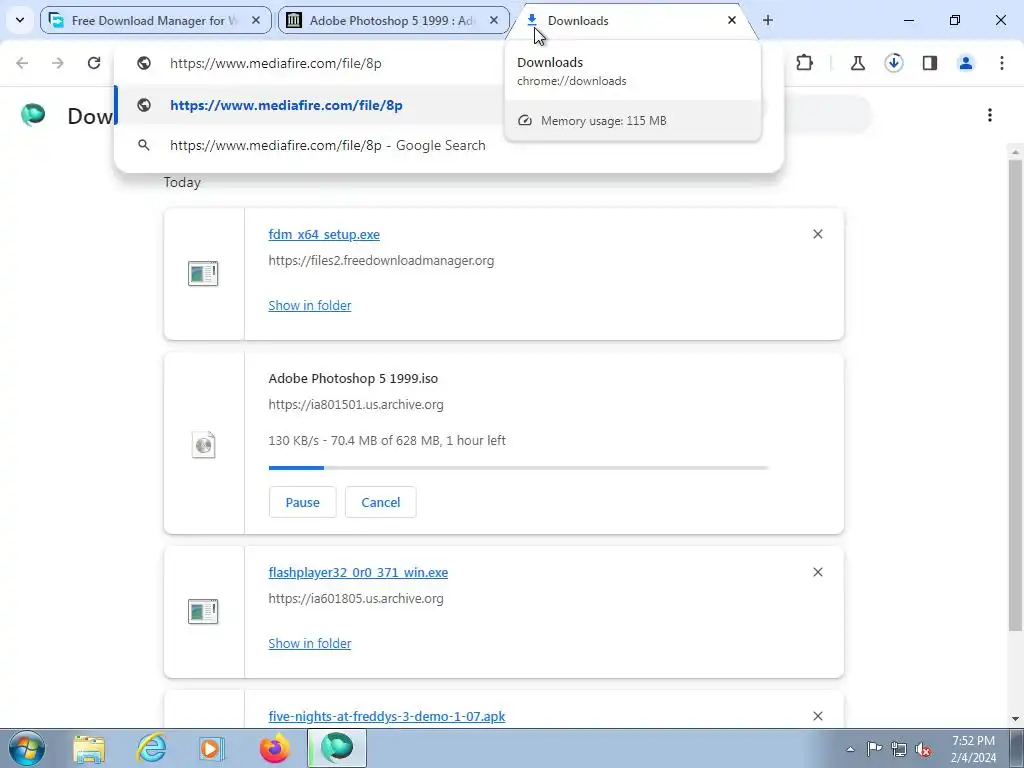Pause the Adobe Photoshop 5 1999.iso download
Viewport: 1024px width, 768px height.
tap(302, 502)
